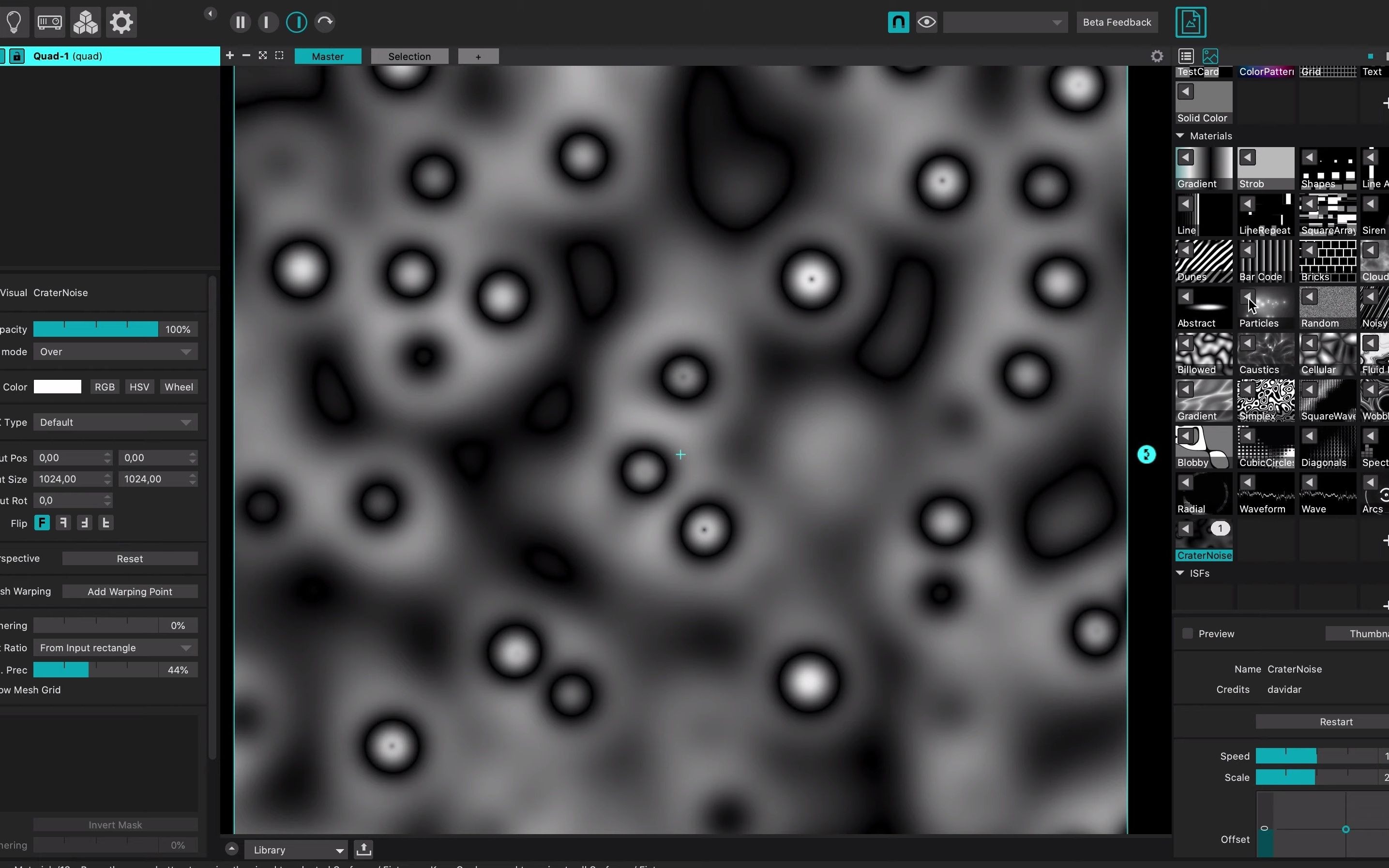1389x868 pixels.
Task: Enable the visibility eye icon
Action: point(927,22)
